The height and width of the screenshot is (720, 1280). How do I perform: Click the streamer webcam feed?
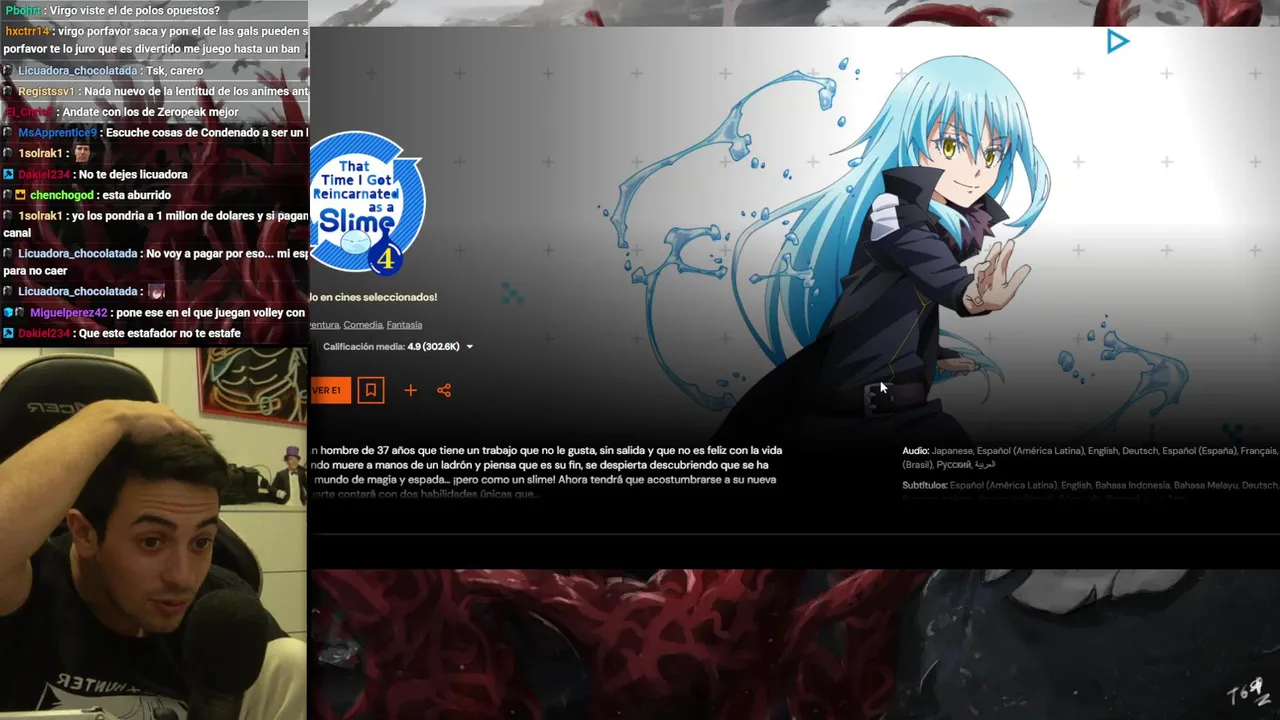(x=153, y=533)
